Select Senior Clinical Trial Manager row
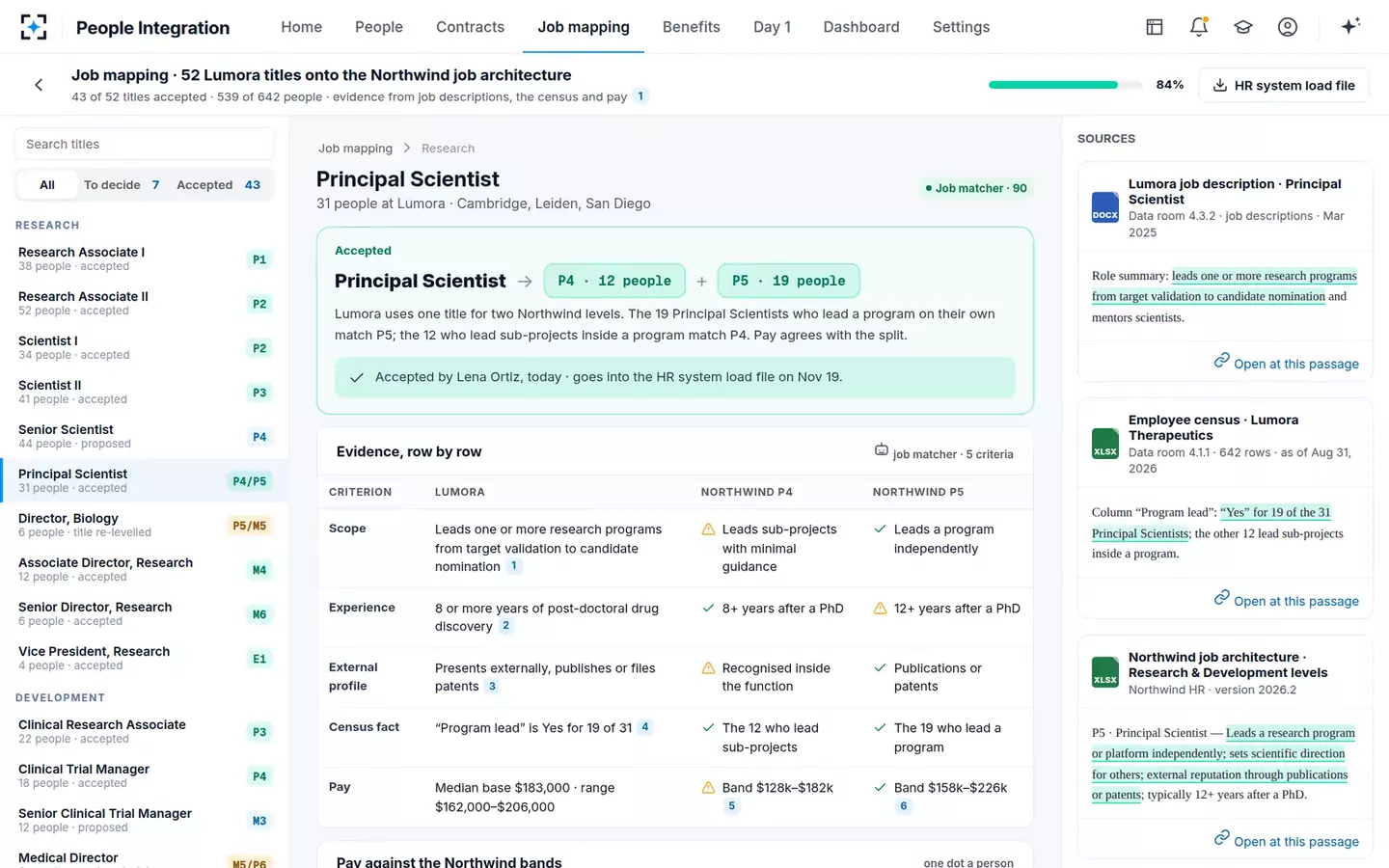 point(144,820)
